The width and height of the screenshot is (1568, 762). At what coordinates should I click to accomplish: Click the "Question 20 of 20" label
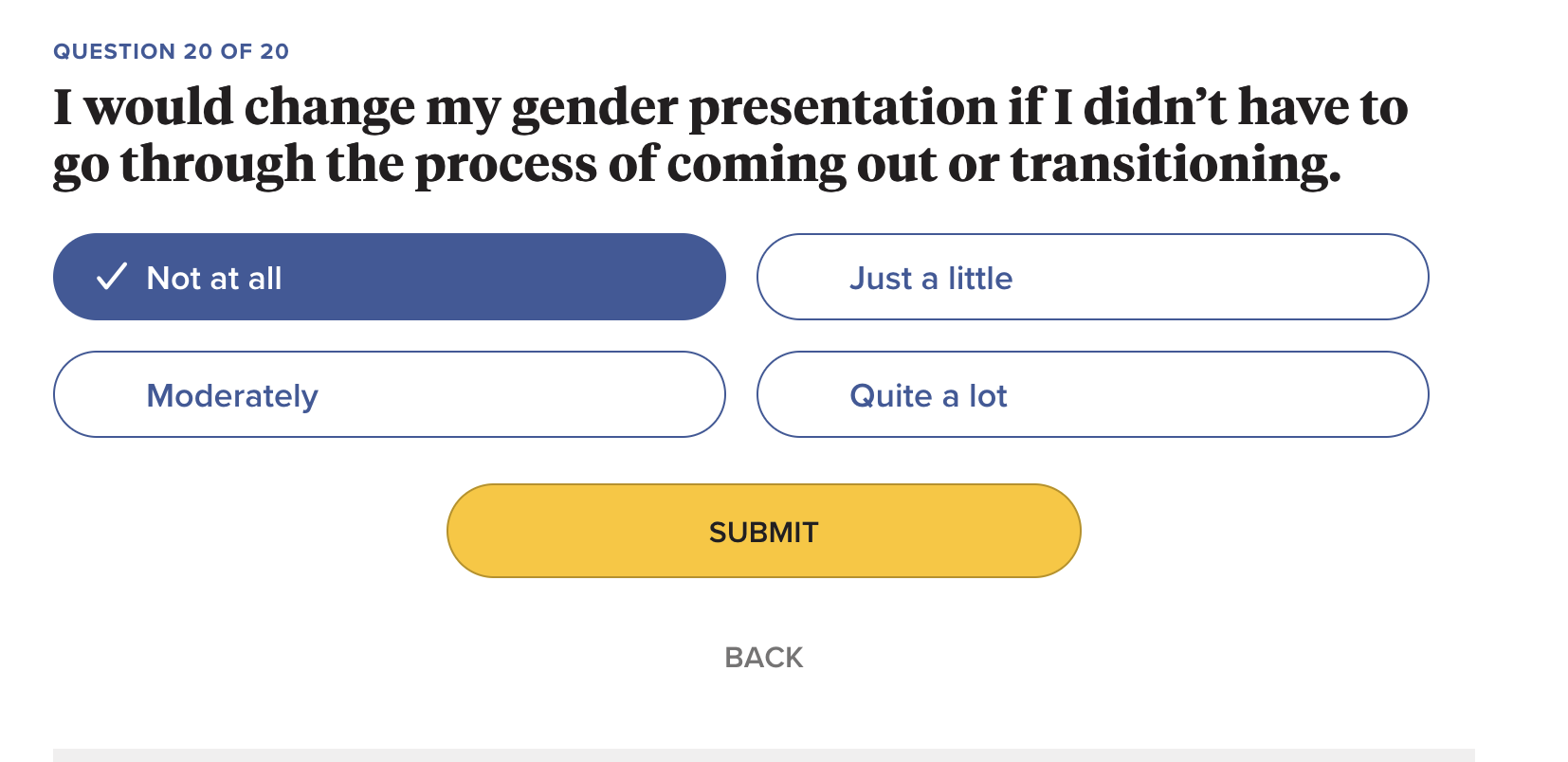click(x=171, y=51)
